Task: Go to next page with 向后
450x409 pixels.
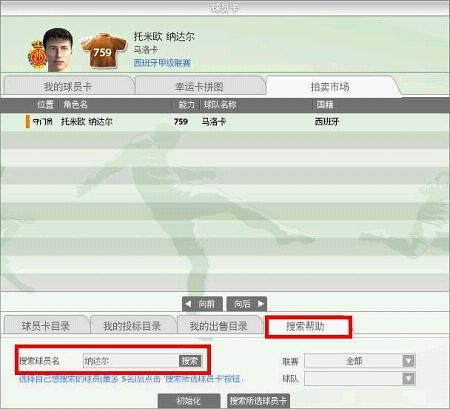Action: 247,304
